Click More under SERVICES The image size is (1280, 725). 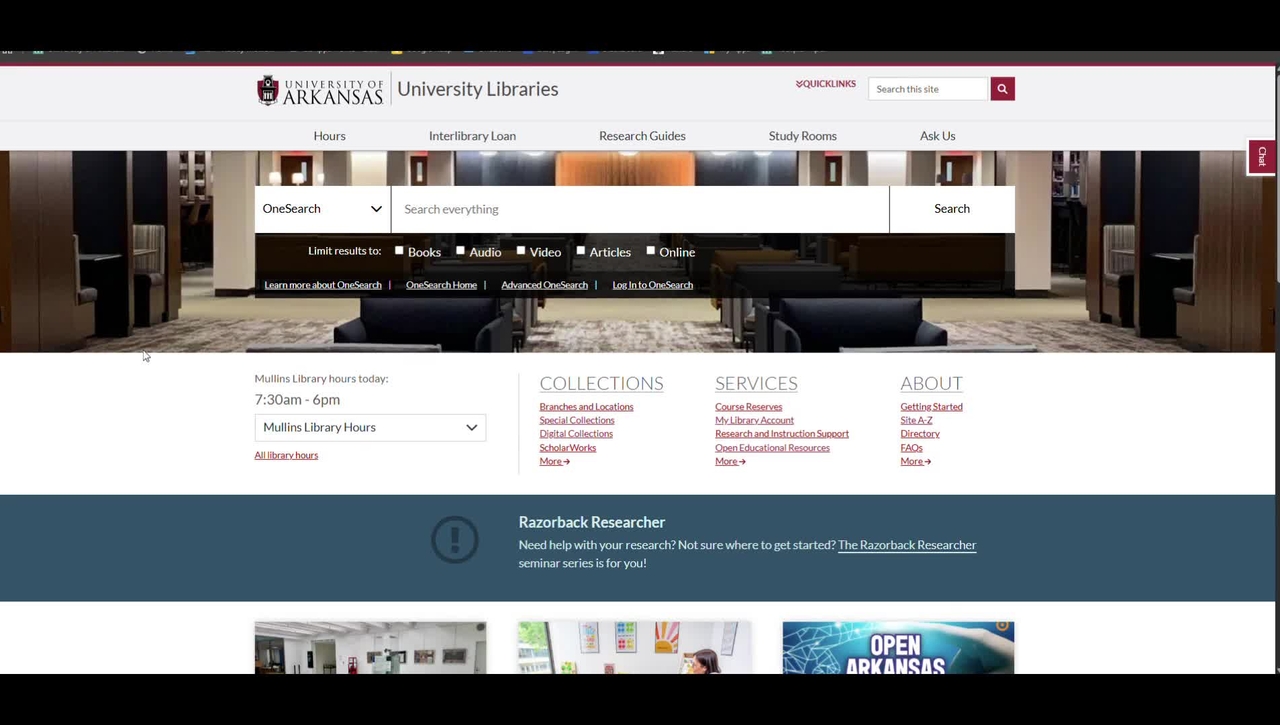pyautogui.click(x=730, y=461)
